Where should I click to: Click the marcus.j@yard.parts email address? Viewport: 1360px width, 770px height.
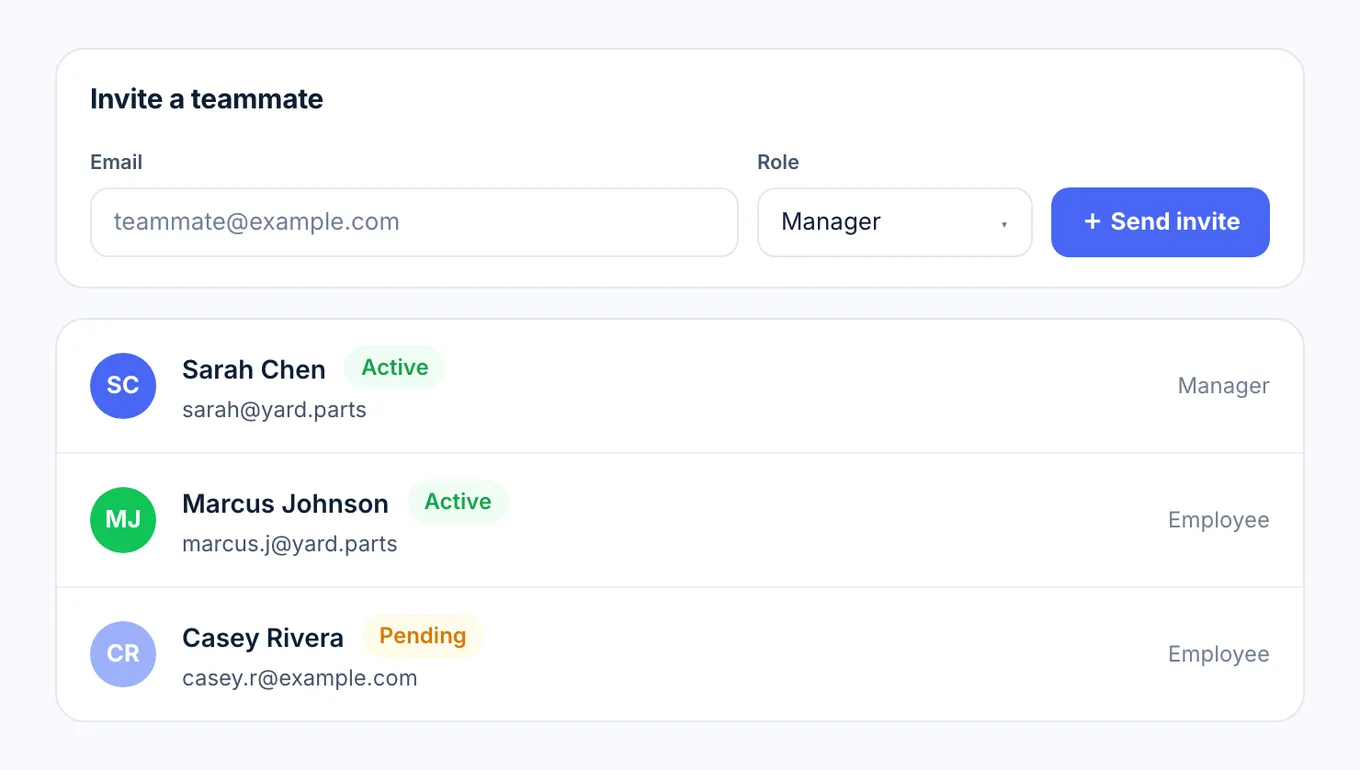pyautogui.click(x=290, y=544)
